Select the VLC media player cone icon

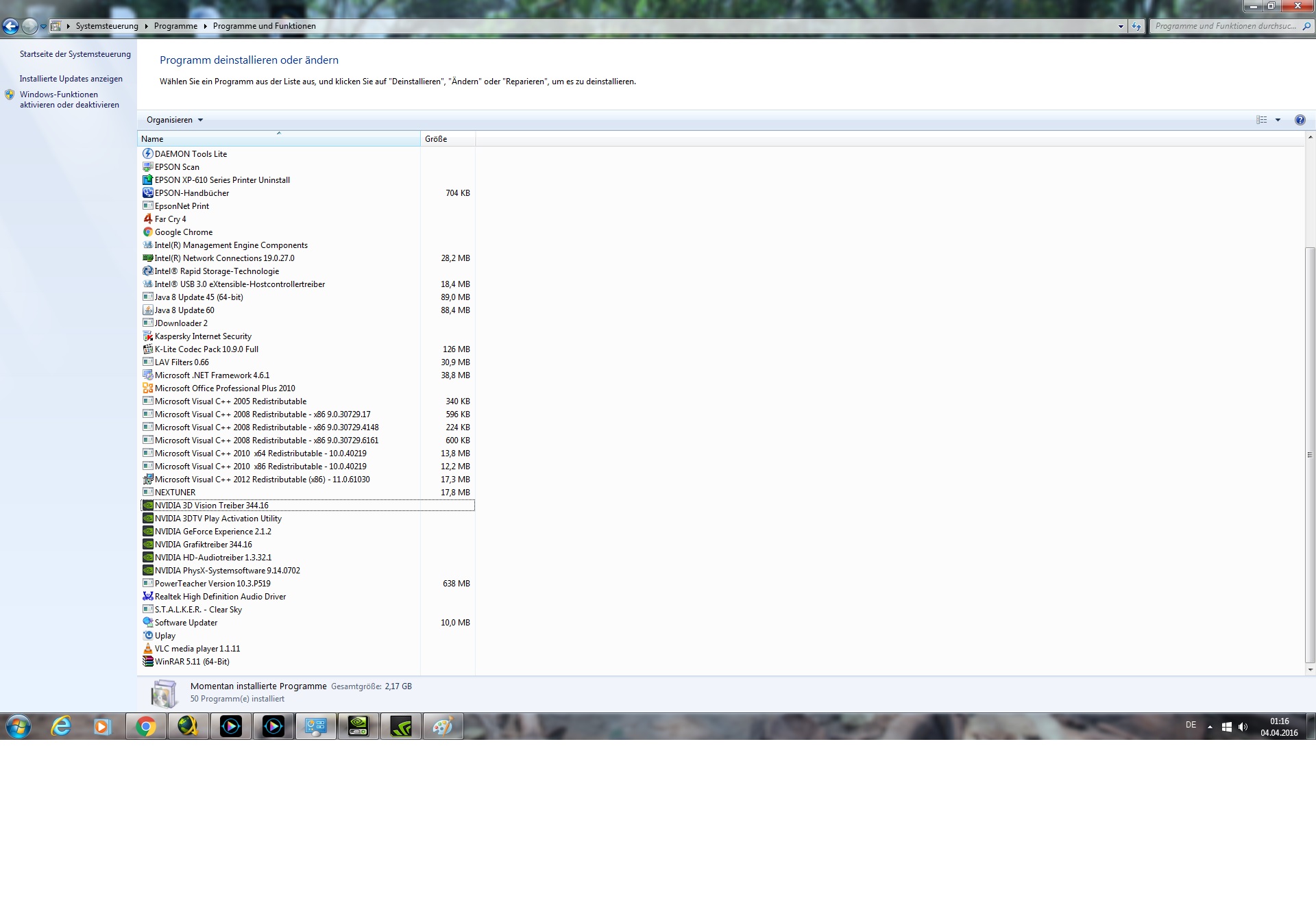coord(147,649)
